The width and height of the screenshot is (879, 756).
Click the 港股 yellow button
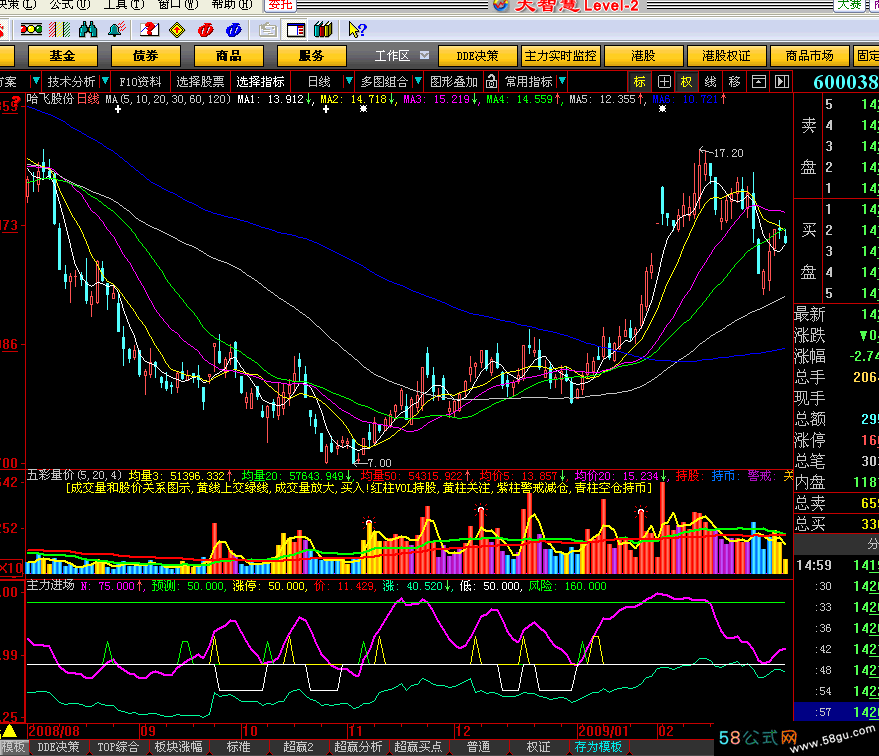(644, 55)
